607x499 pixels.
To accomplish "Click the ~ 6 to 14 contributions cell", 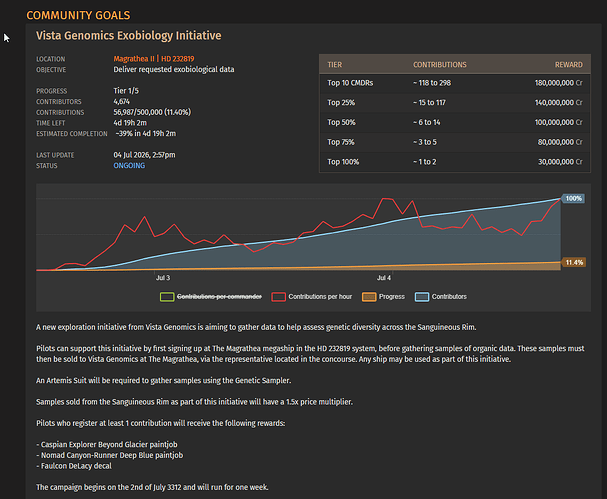I will pos(426,122).
